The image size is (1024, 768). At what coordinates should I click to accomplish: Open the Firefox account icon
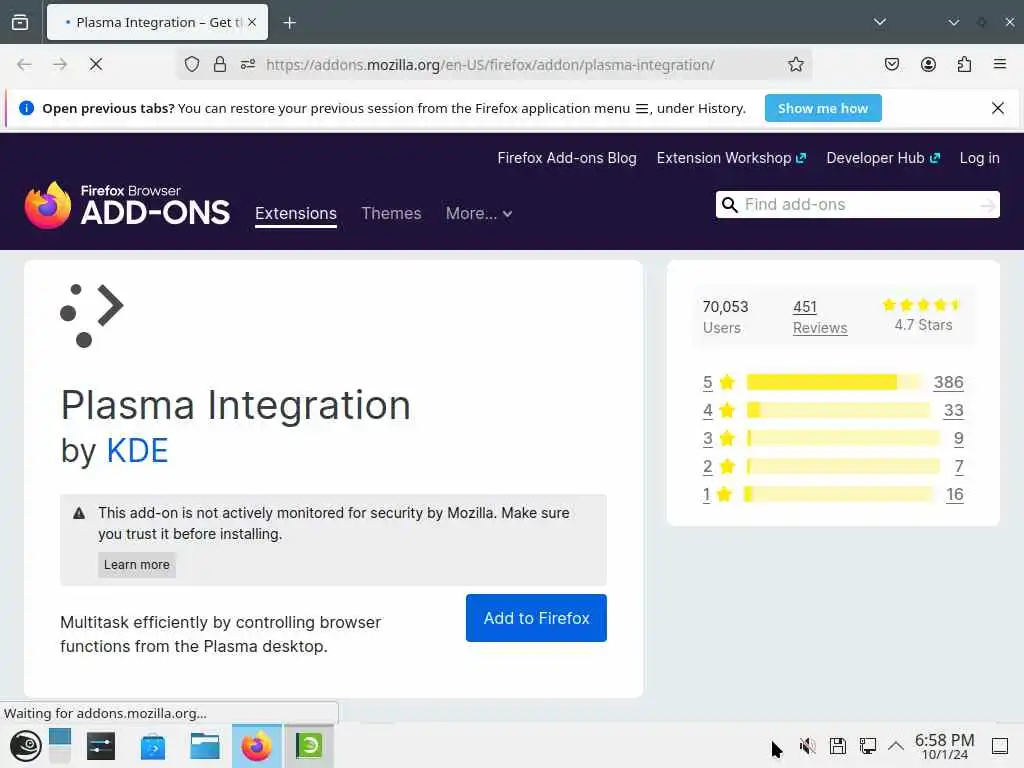tap(928, 64)
